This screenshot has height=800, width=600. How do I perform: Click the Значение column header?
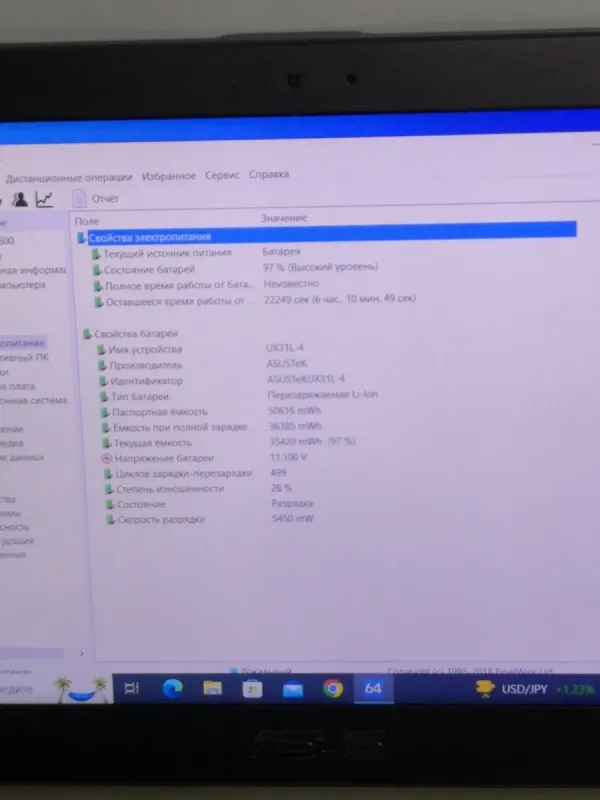coord(284,218)
